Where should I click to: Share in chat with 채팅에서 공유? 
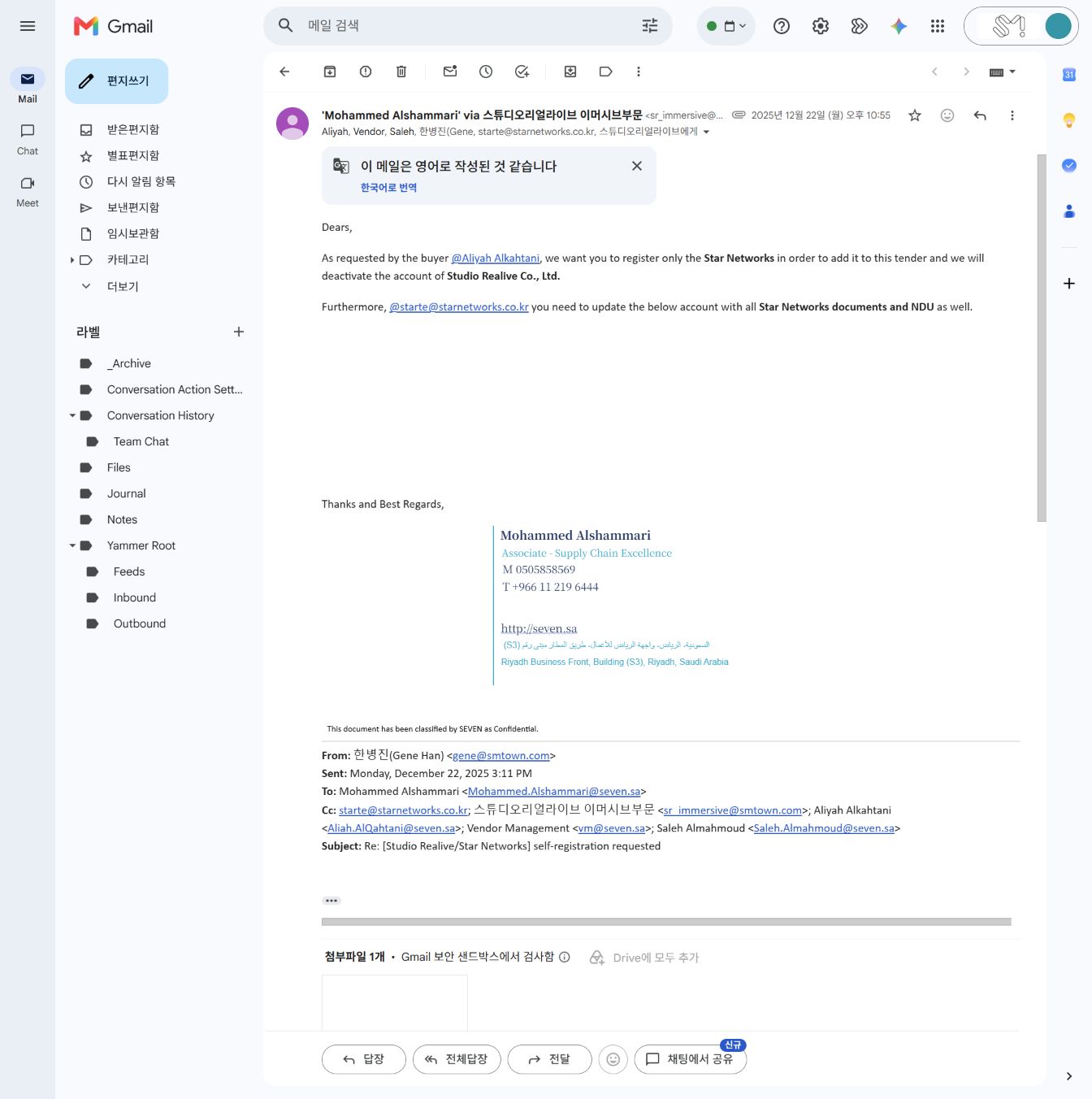tap(690, 1059)
